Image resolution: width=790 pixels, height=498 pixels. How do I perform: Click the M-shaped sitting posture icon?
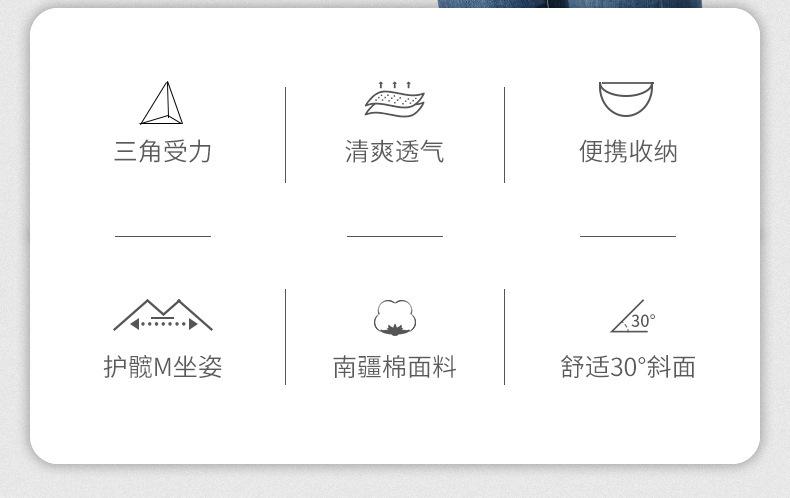(163, 316)
